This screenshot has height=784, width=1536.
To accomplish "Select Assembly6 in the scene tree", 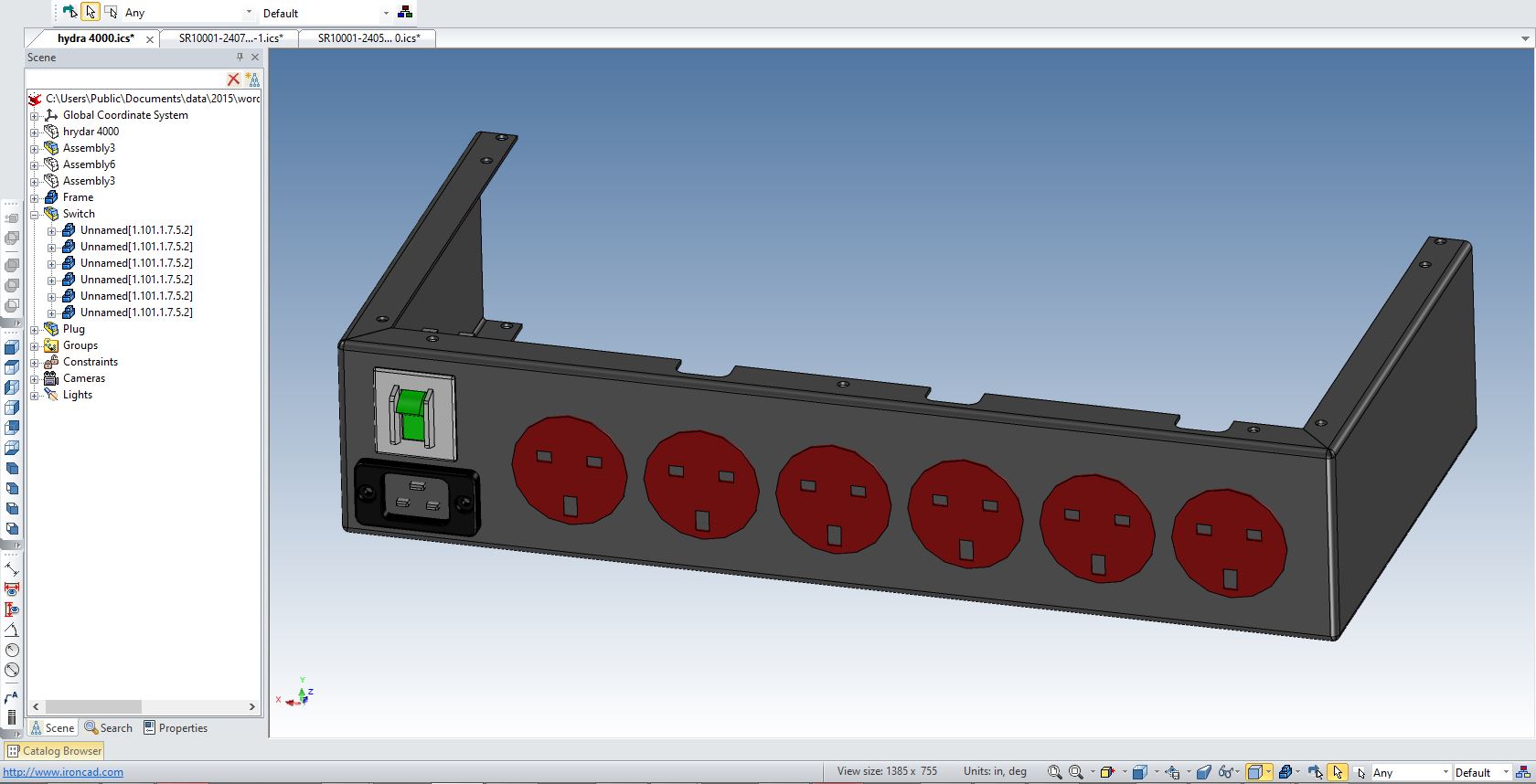I will pyautogui.click(x=89, y=164).
